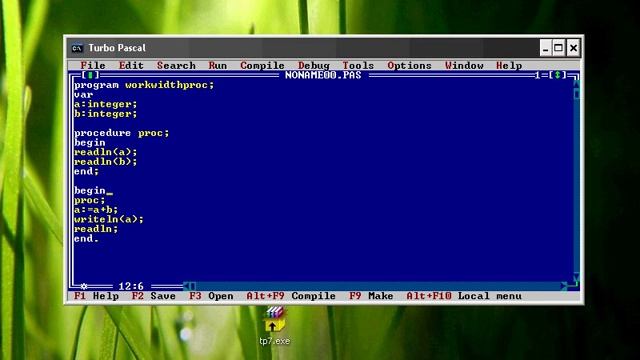Click the 12:6 cursor position indicator
Viewport: 640px width, 360px height.
[131, 286]
